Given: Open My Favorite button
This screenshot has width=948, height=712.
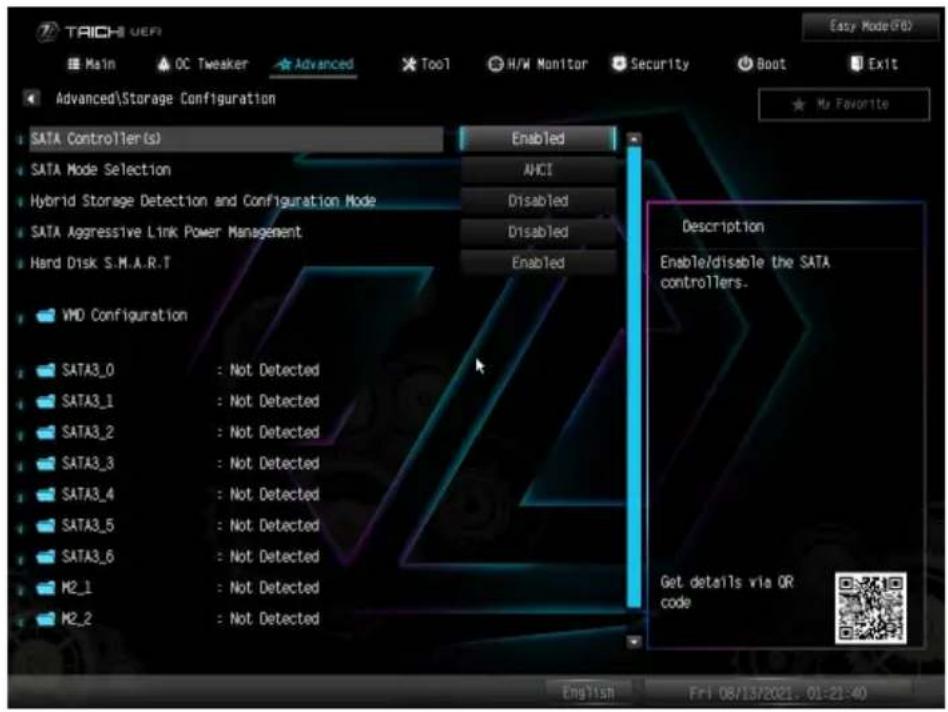Looking at the screenshot, I should pos(844,105).
